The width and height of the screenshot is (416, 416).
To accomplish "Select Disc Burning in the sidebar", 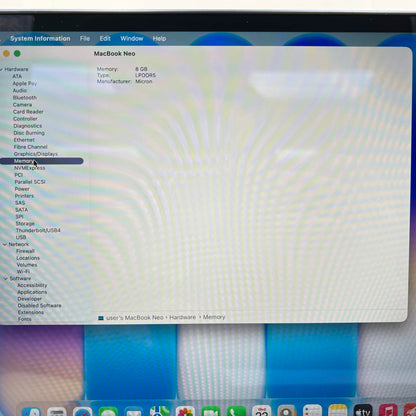I will coord(29,133).
